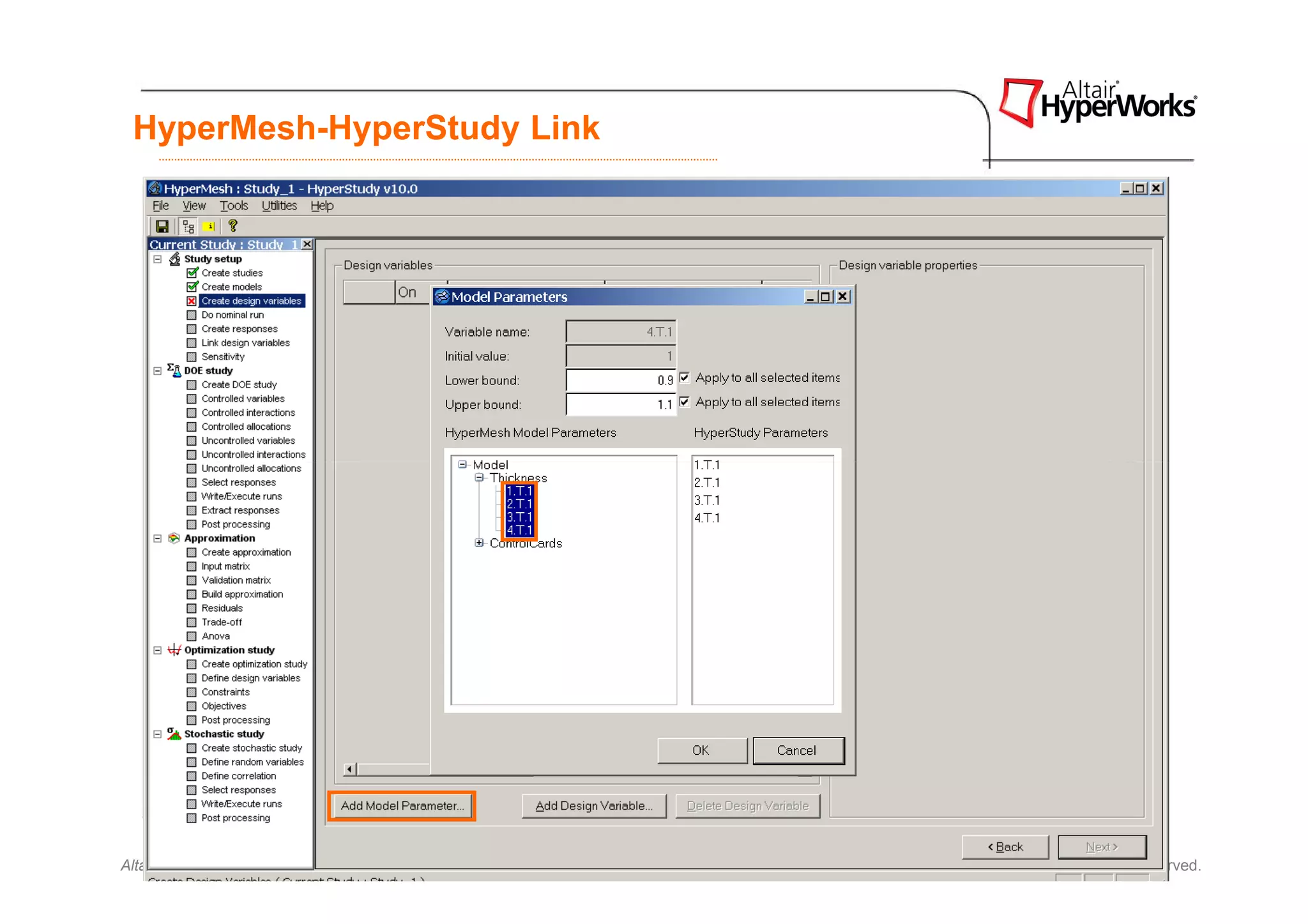This screenshot has width=1308, height=924.
Task: Click OK in Model Parameters dialog
Action: [702, 750]
